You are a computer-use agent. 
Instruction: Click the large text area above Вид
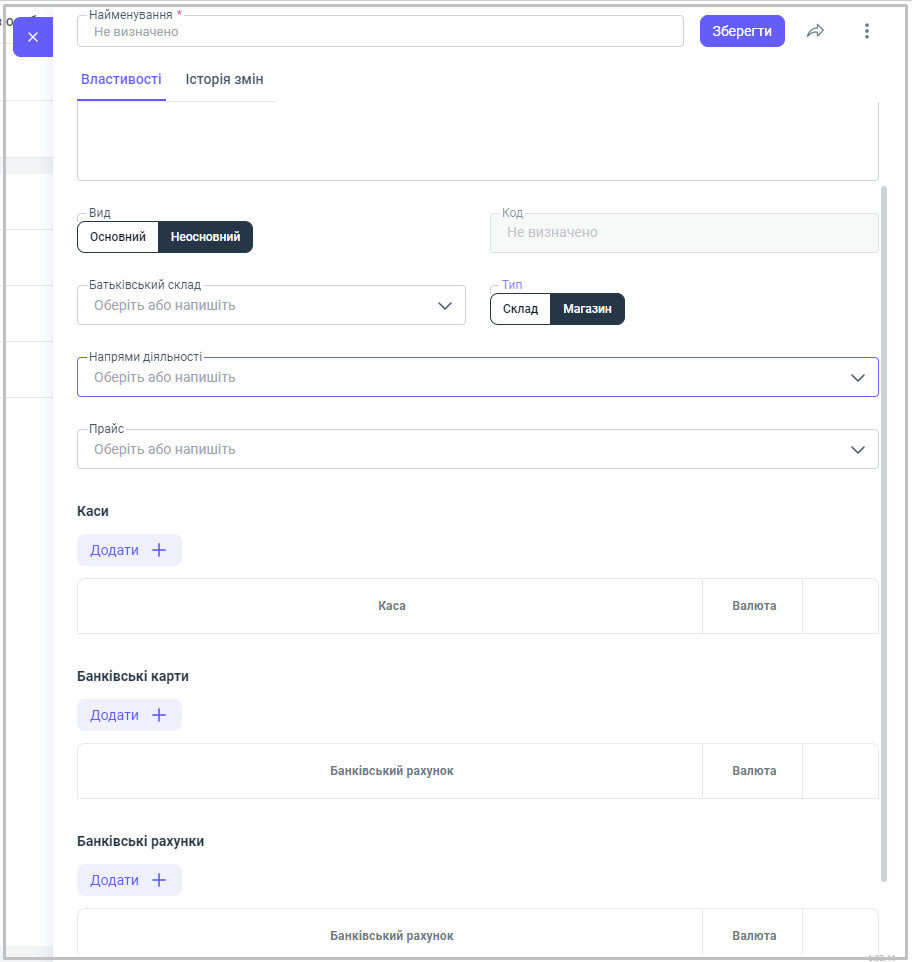pos(477,143)
